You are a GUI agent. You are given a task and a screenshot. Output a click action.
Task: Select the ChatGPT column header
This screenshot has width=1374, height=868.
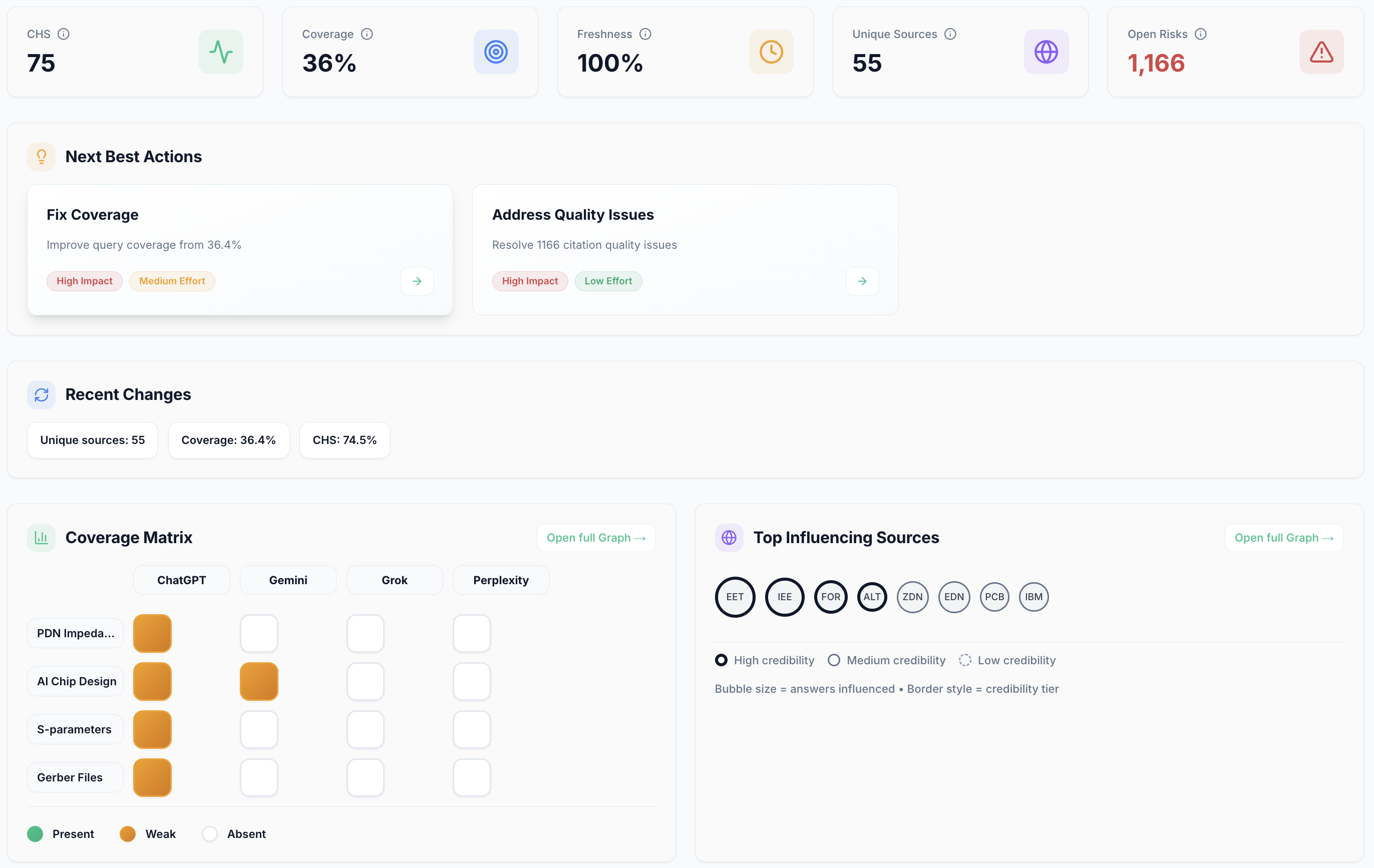click(x=181, y=580)
